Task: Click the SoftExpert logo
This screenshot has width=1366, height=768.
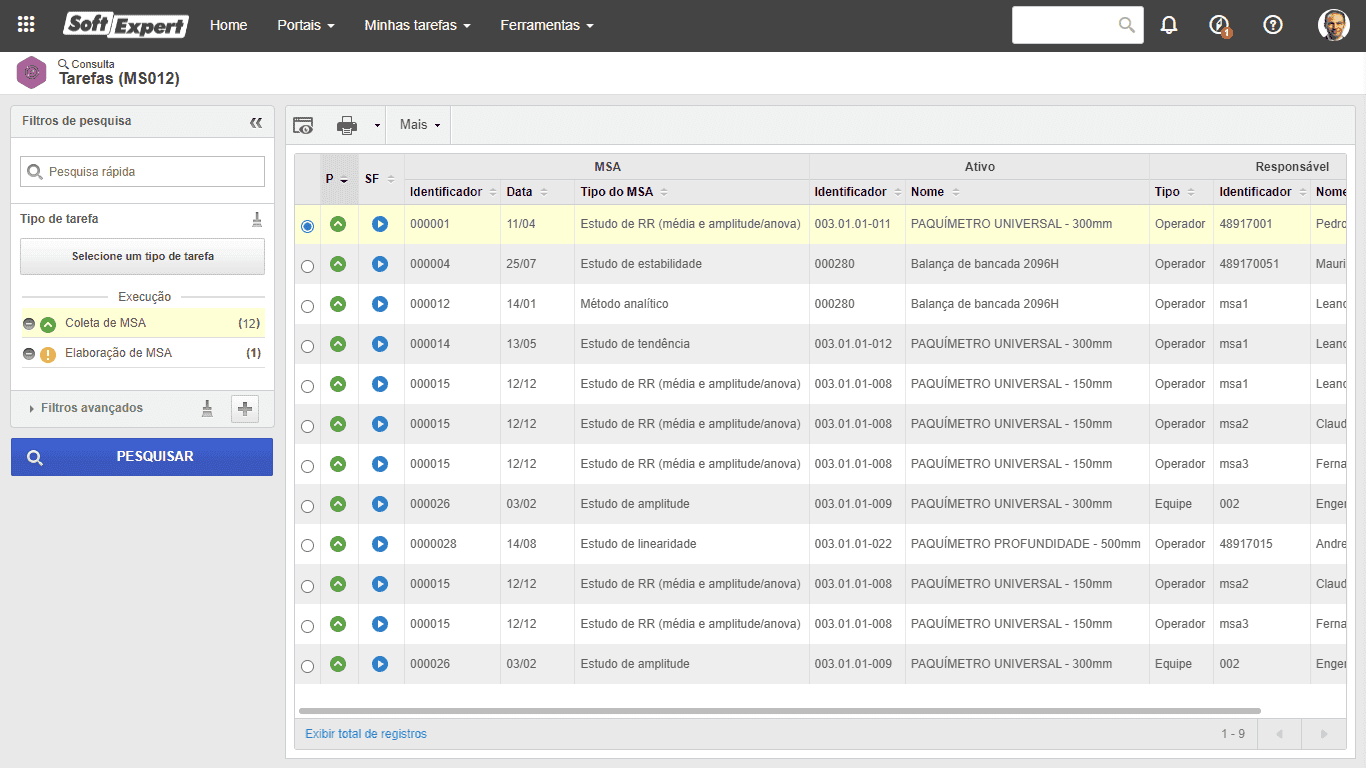Action: (x=126, y=25)
